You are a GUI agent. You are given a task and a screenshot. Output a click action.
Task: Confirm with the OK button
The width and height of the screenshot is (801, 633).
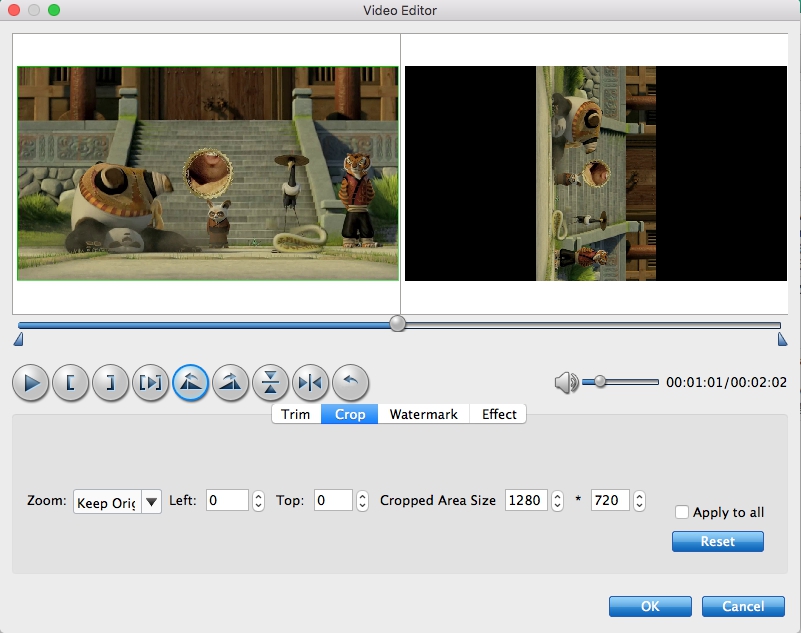click(650, 606)
